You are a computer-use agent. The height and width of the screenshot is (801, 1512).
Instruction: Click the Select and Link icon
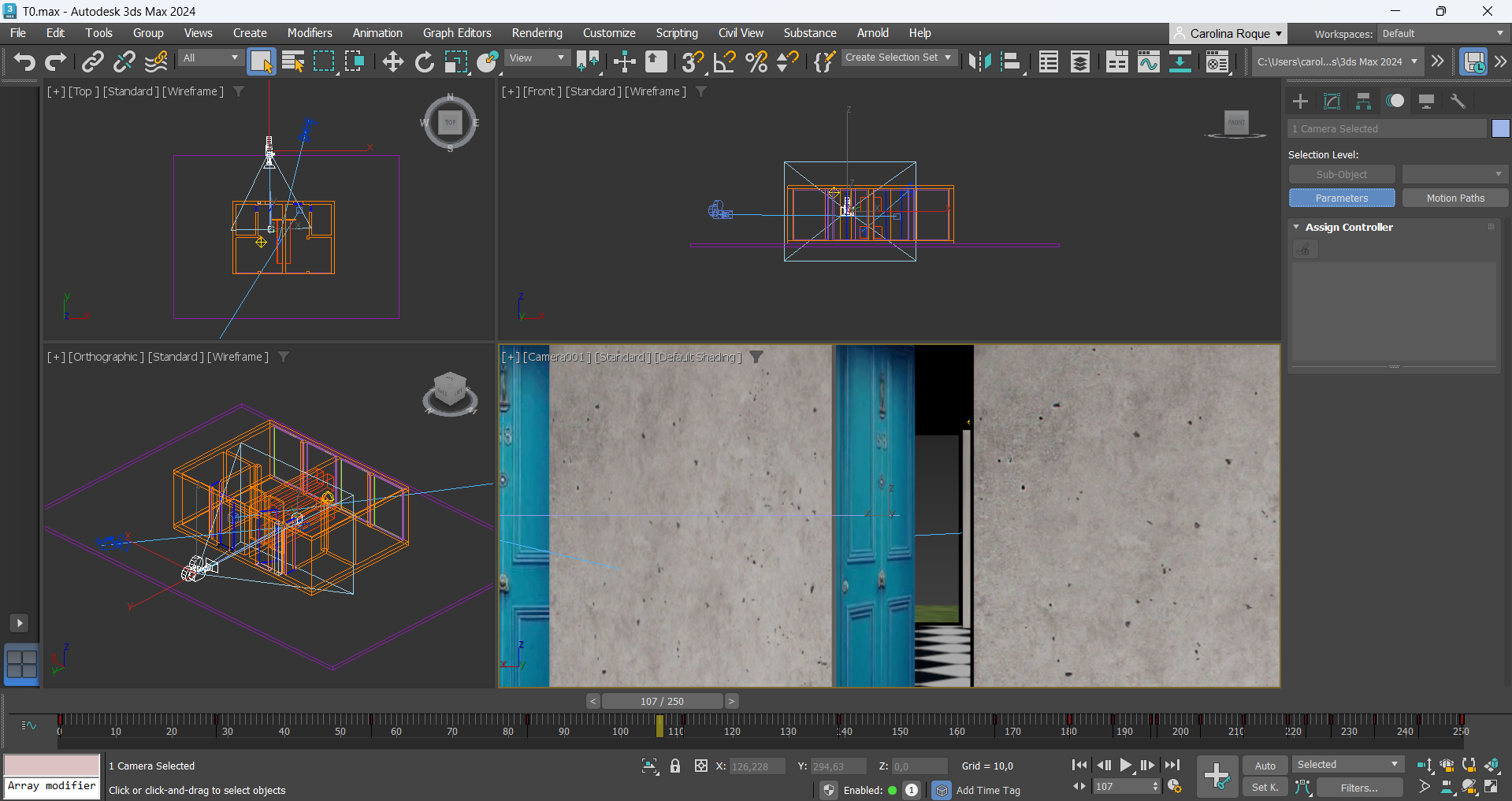click(x=93, y=61)
